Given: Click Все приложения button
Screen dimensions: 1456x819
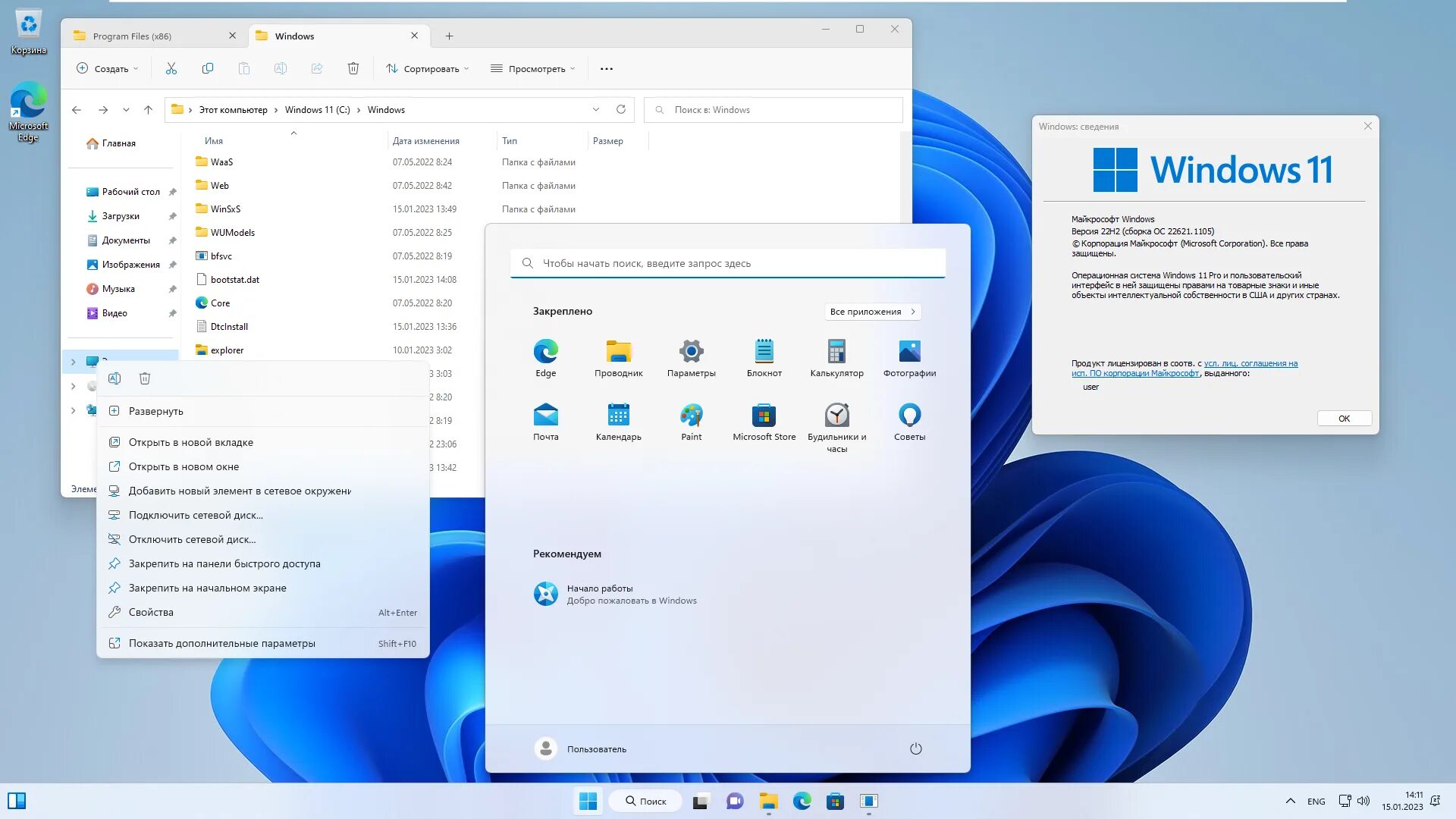Looking at the screenshot, I should 872,312.
